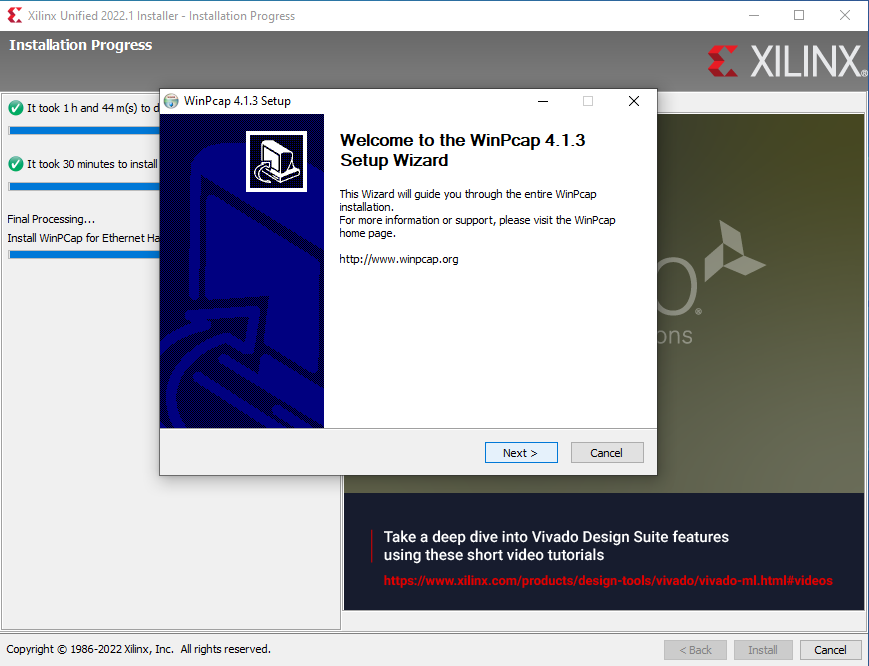This screenshot has width=869, height=666.
Task: Cancel the Xilinx installer at bottom right
Action: (830, 649)
